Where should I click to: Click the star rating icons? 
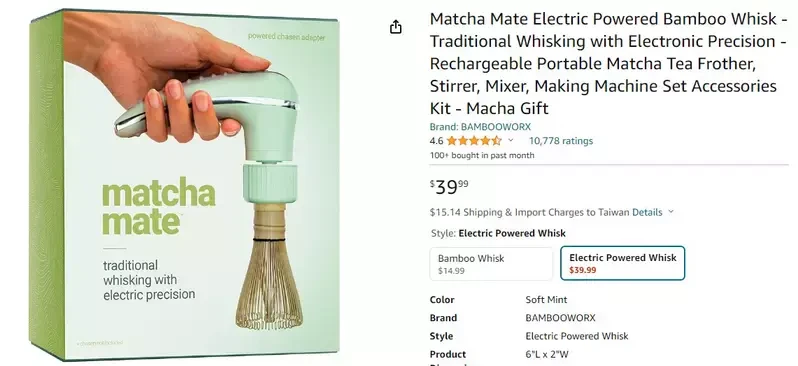(474, 141)
